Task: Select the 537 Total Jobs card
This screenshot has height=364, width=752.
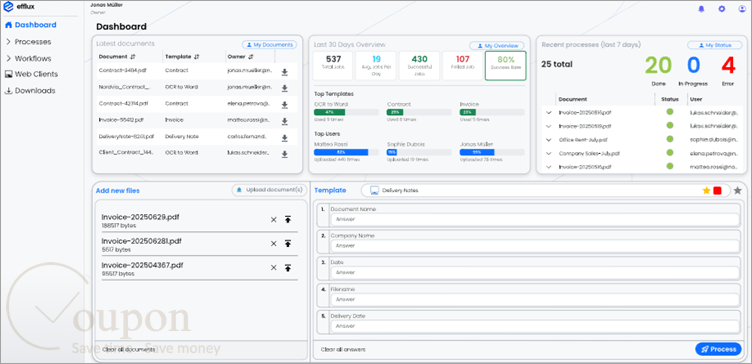Action: (333, 66)
